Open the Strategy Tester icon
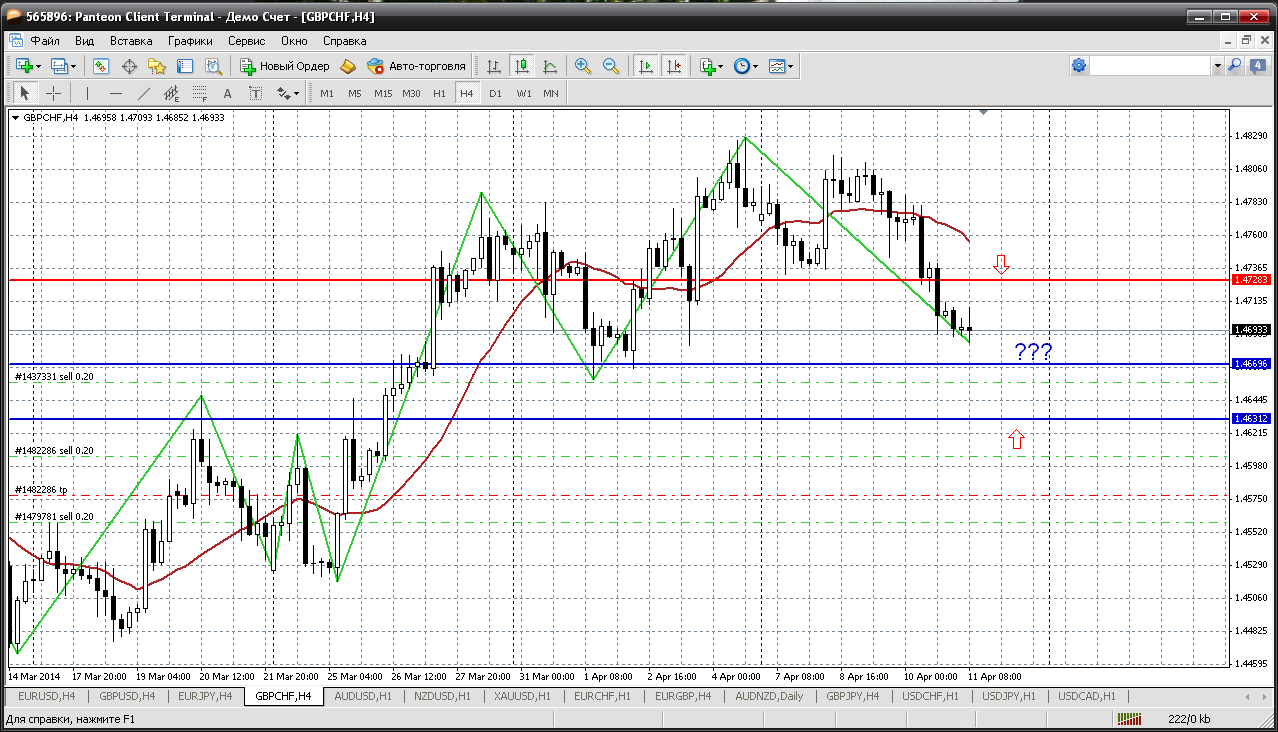Viewport: 1278px width, 732px height. (213, 66)
